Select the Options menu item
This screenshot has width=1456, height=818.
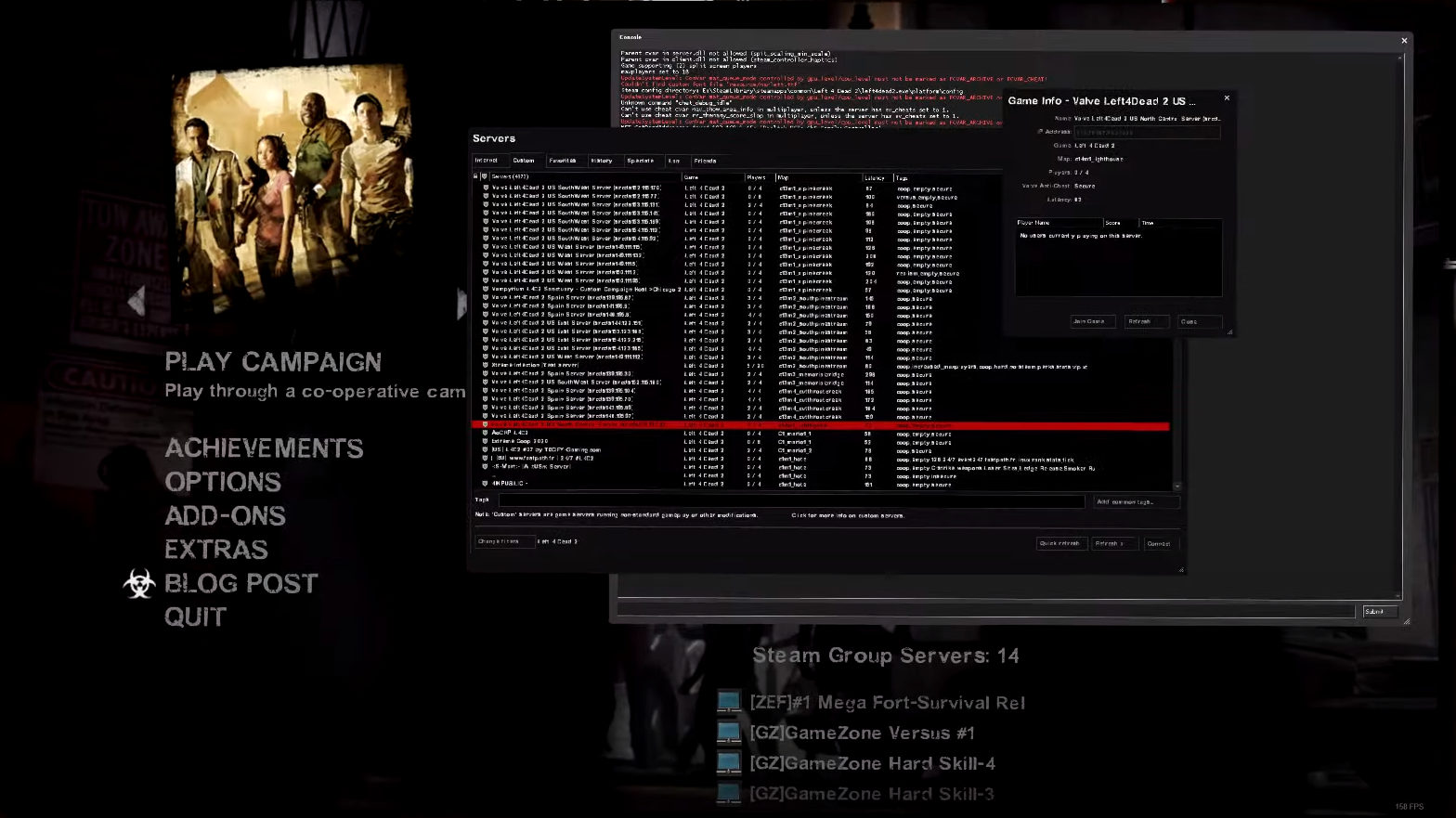(223, 482)
